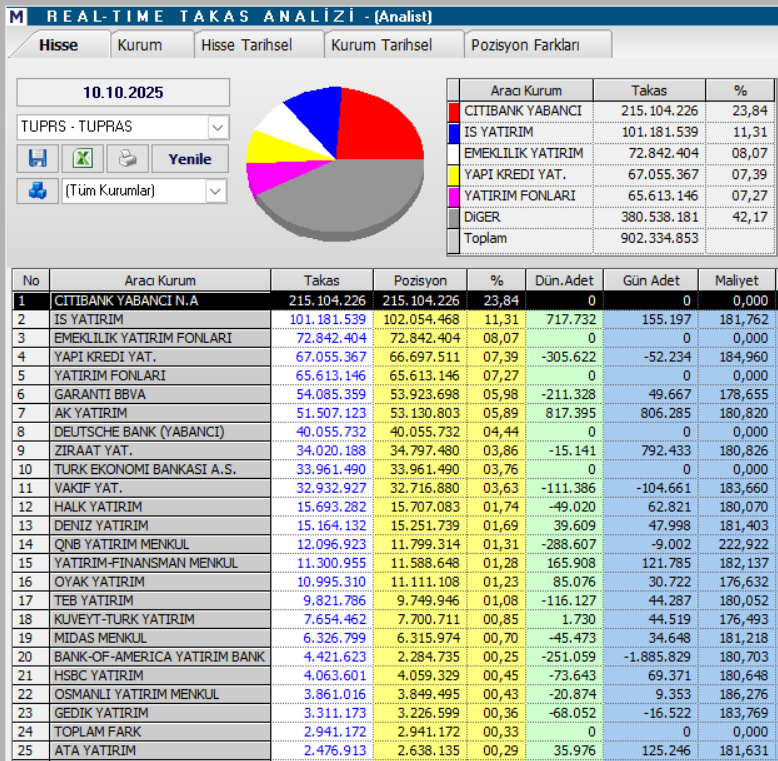Click the save (floppy disk) icon
Viewport: 778px width, 761px height.
click(x=38, y=159)
